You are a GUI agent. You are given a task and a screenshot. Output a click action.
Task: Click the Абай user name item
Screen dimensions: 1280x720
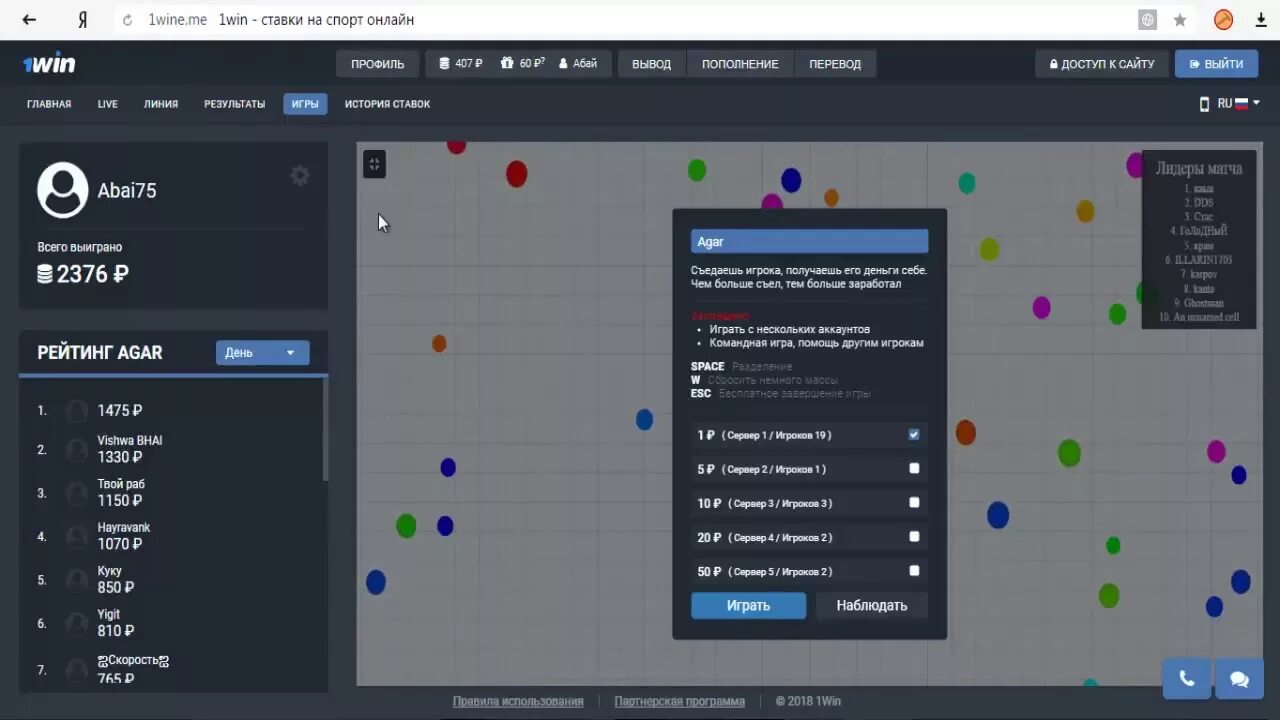(578, 64)
